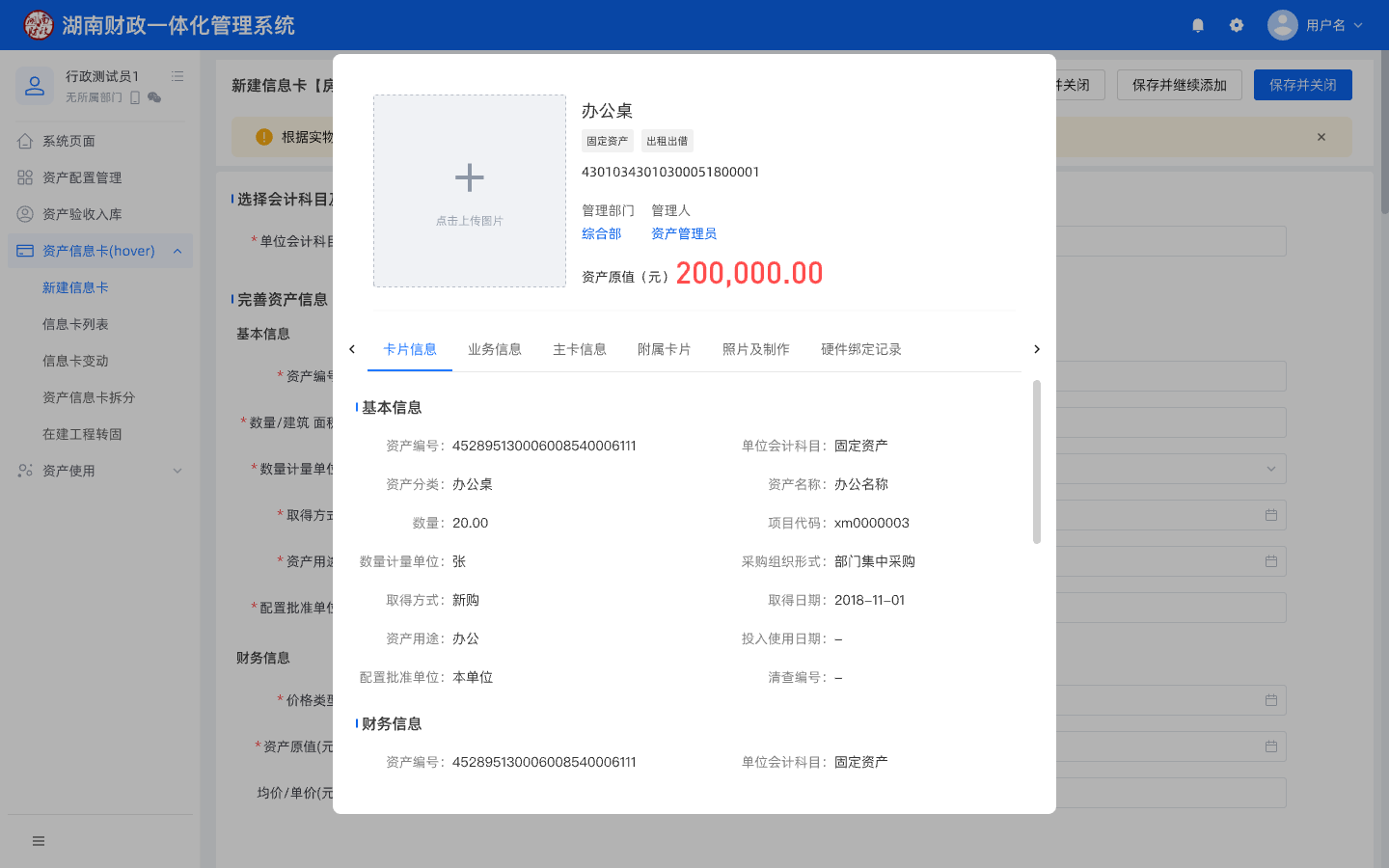The image size is (1389, 868).
Task: Click the plus icon to upload image
Action: point(470,178)
